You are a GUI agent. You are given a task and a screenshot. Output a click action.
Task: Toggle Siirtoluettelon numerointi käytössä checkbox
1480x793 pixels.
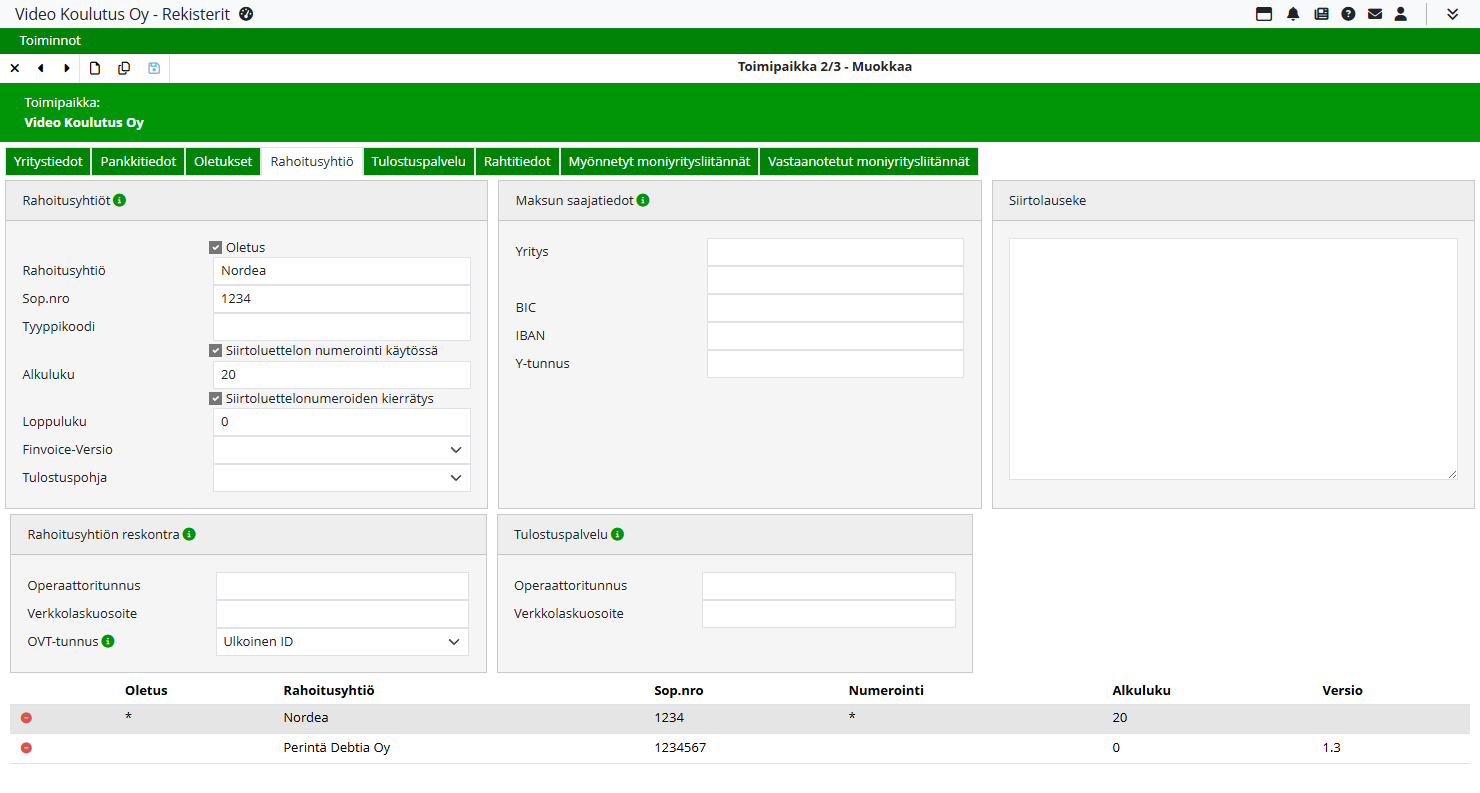(215, 351)
